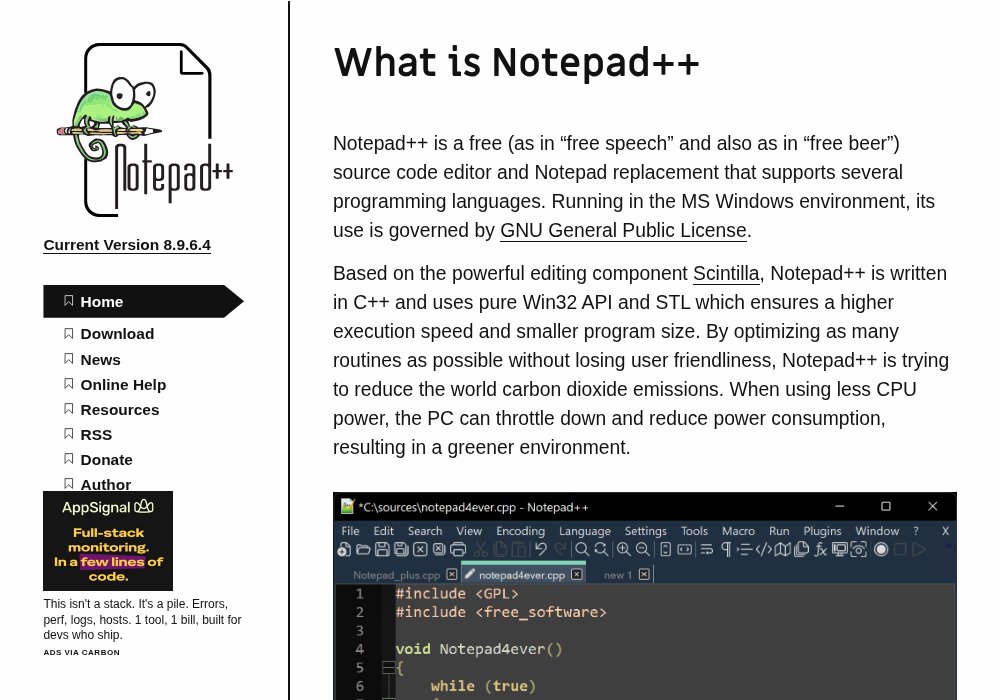Viewport: 1000px width, 700px height.
Task: Click Redo arrow in Notepad++ screenshot toolbar
Action: pos(561,550)
